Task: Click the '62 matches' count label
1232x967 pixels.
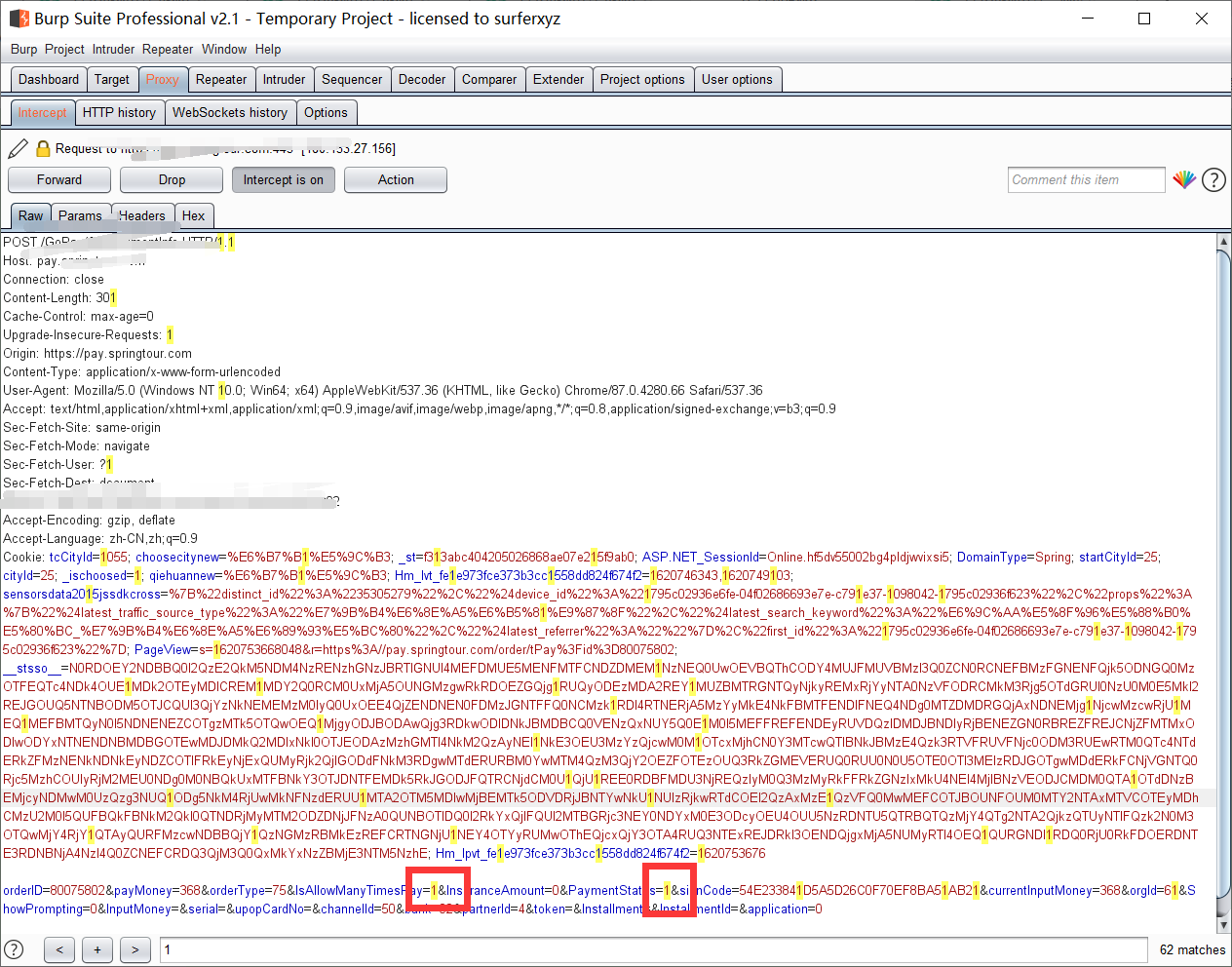Action: [1192, 949]
